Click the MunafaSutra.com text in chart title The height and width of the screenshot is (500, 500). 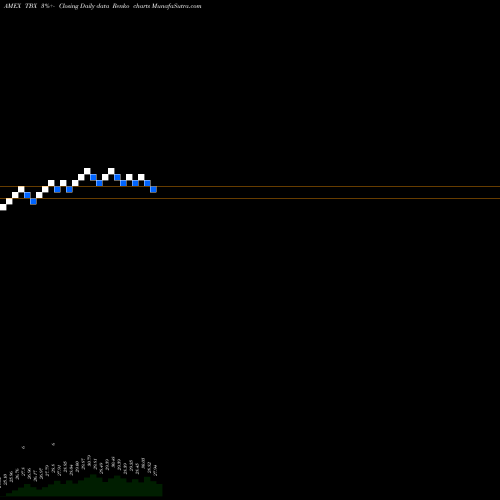click(176, 6)
